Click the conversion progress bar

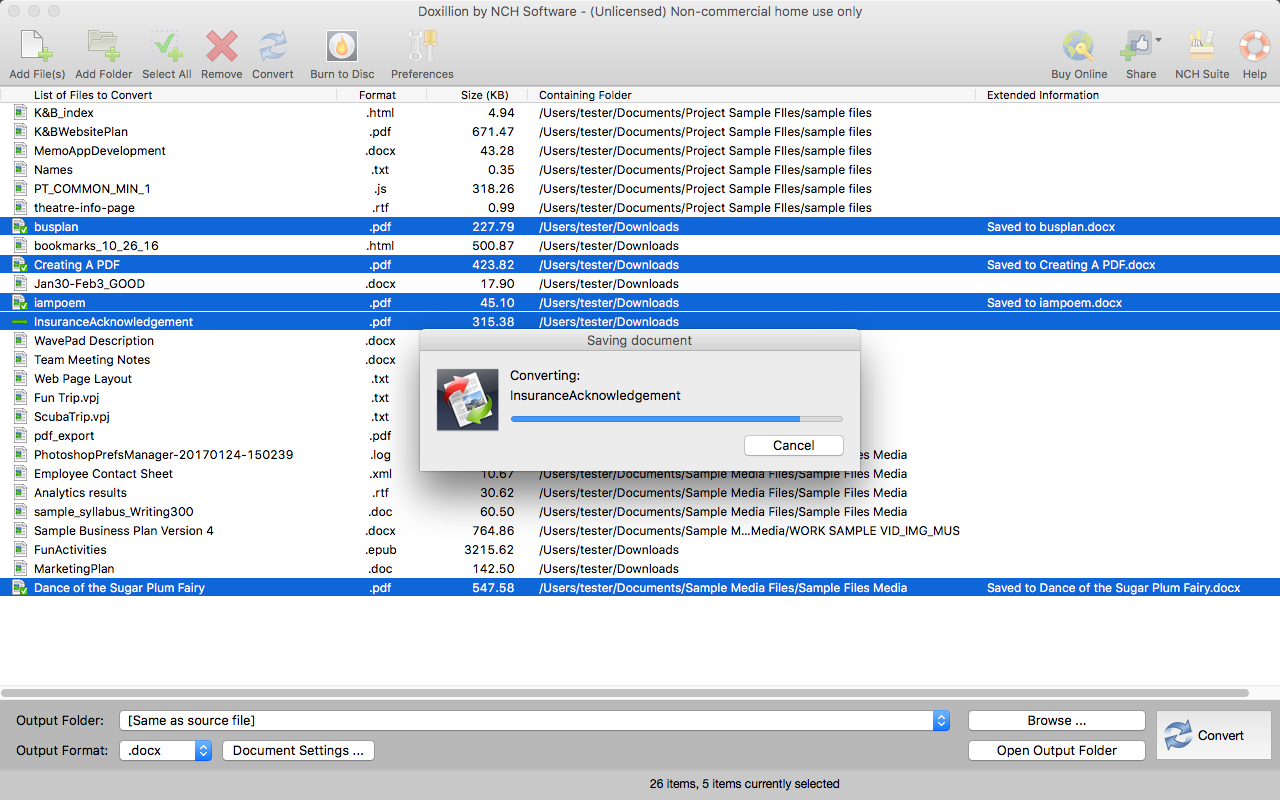(676, 419)
